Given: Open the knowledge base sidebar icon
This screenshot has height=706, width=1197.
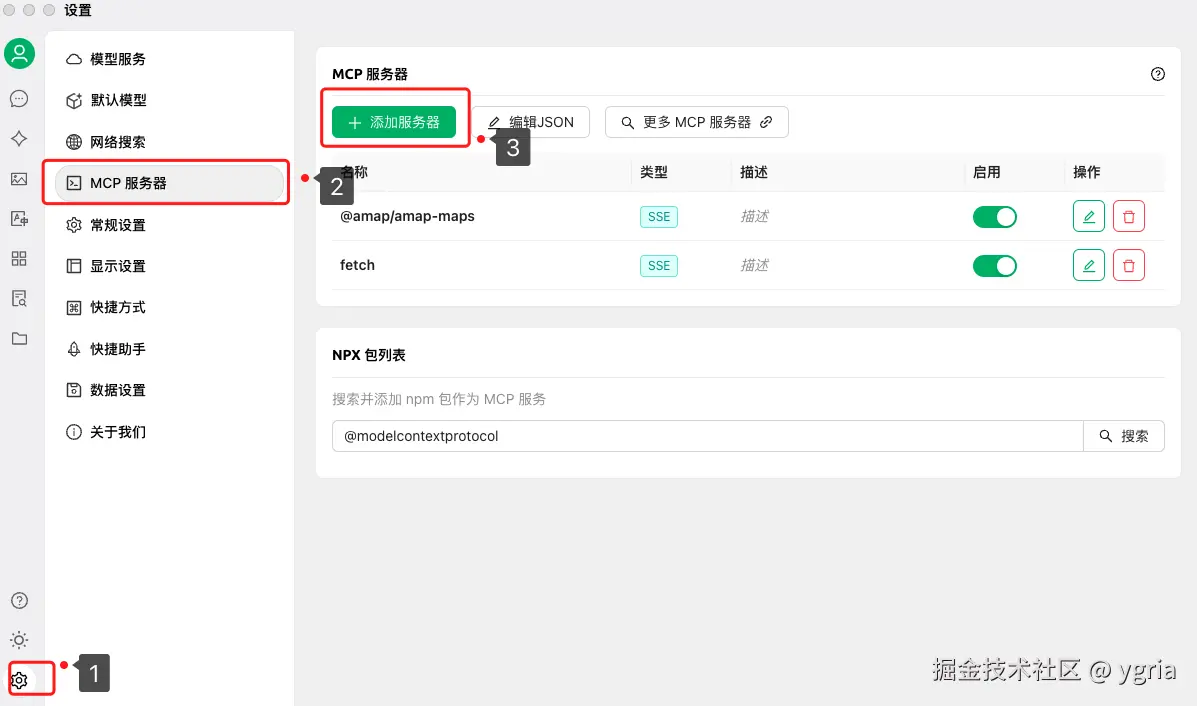Looking at the screenshot, I should click(x=19, y=298).
